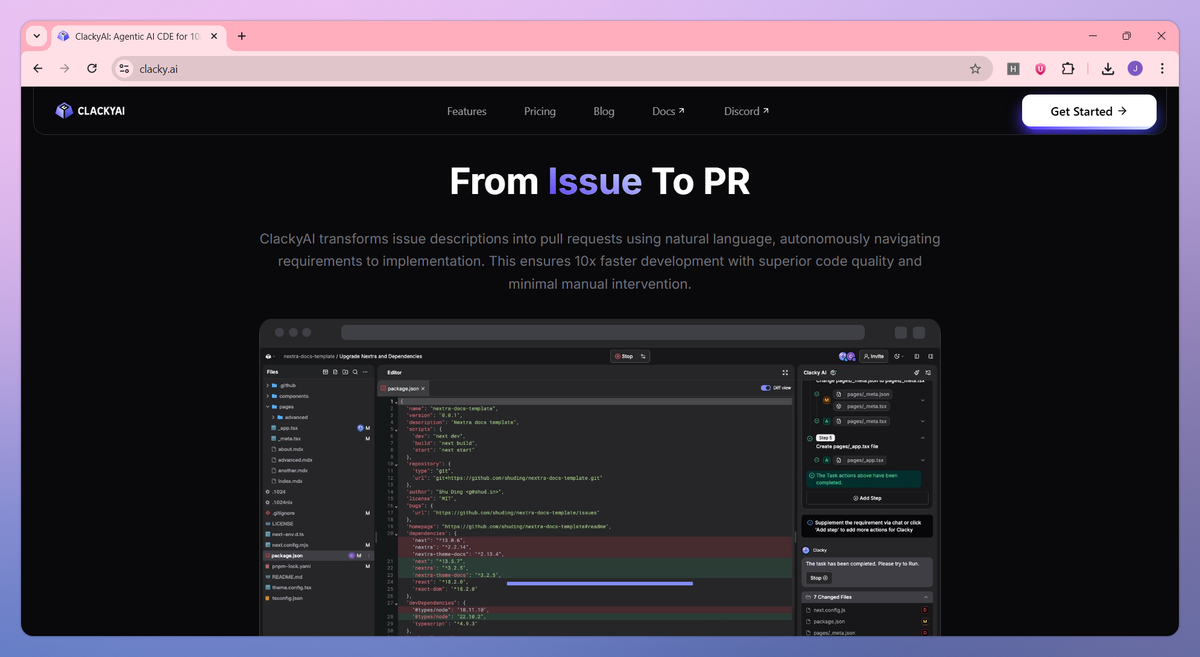Reload the clacky.ai page
Viewport: 1200px width, 657px height.
[x=92, y=69]
